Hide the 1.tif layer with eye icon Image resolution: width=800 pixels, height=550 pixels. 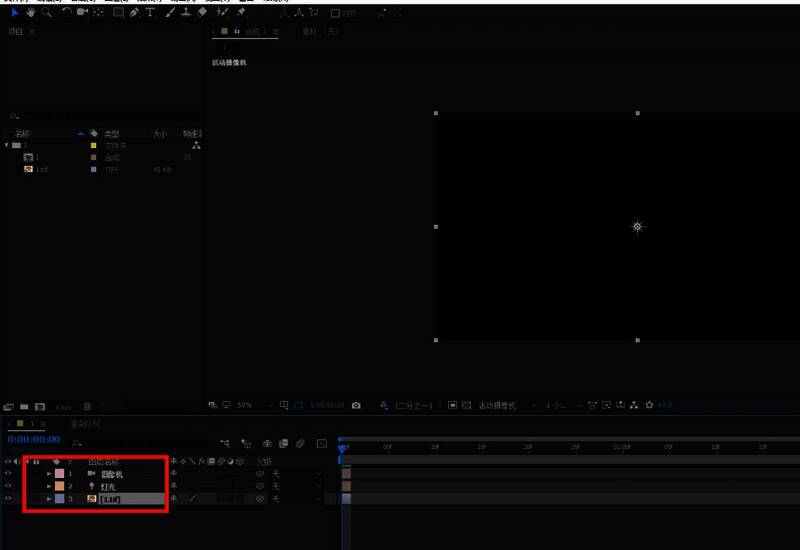pyautogui.click(x=8, y=498)
